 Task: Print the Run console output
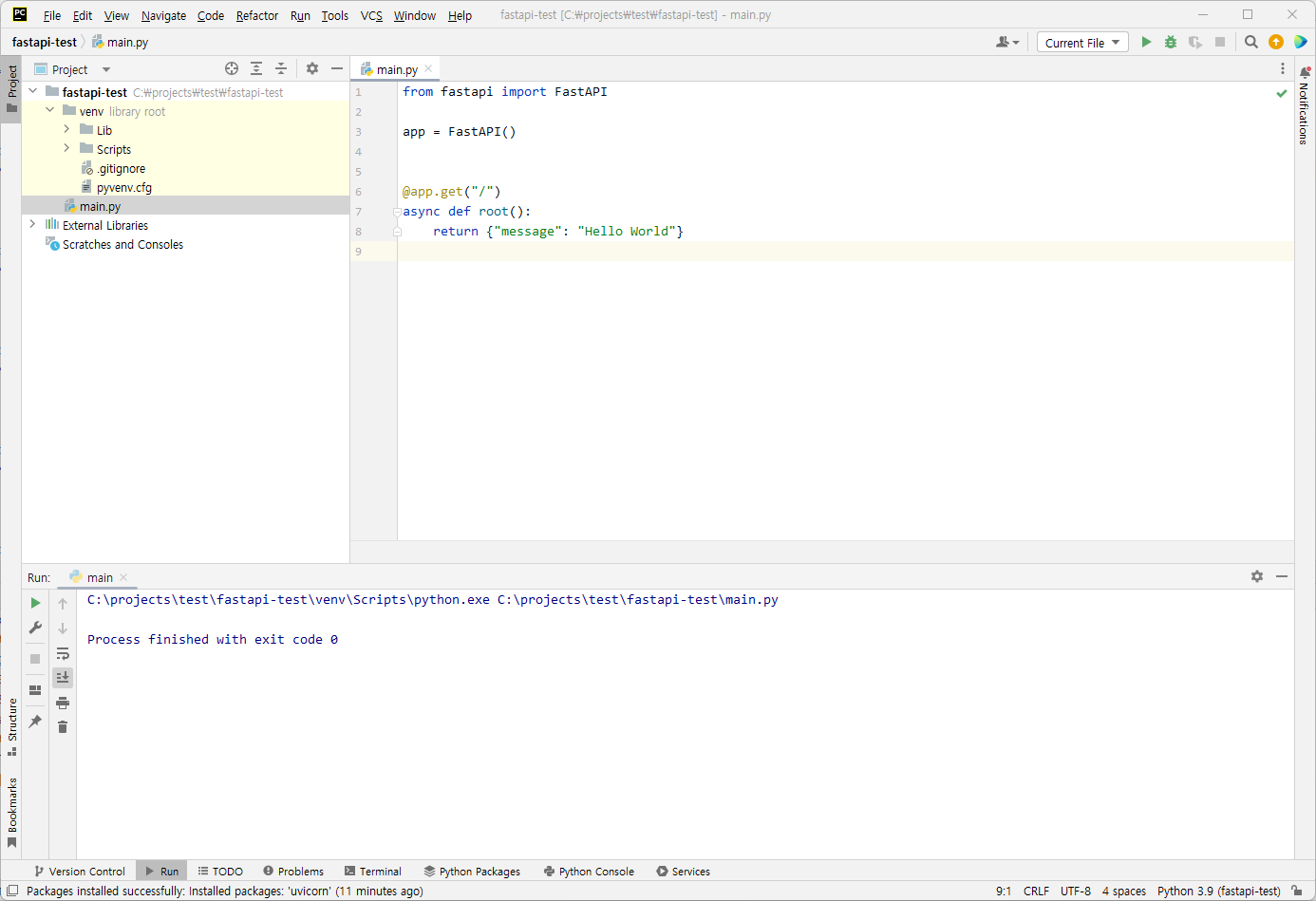tap(63, 703)
